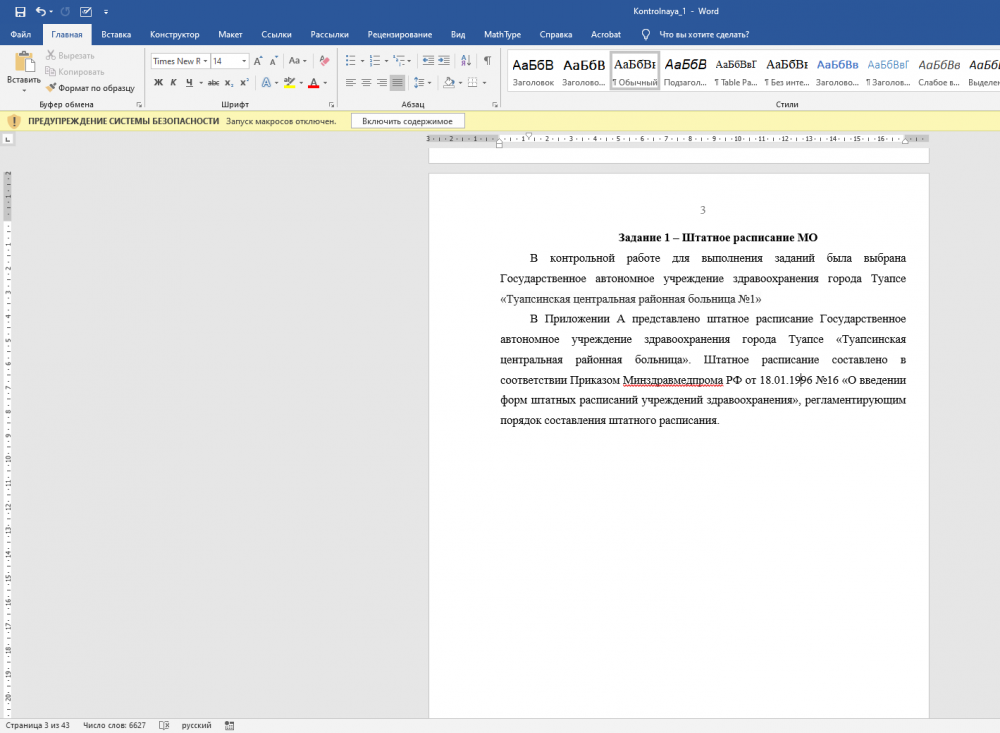Increase indent of the paragraph
Viewport: 1000px width, 733px height.
[x=444, y=61]
